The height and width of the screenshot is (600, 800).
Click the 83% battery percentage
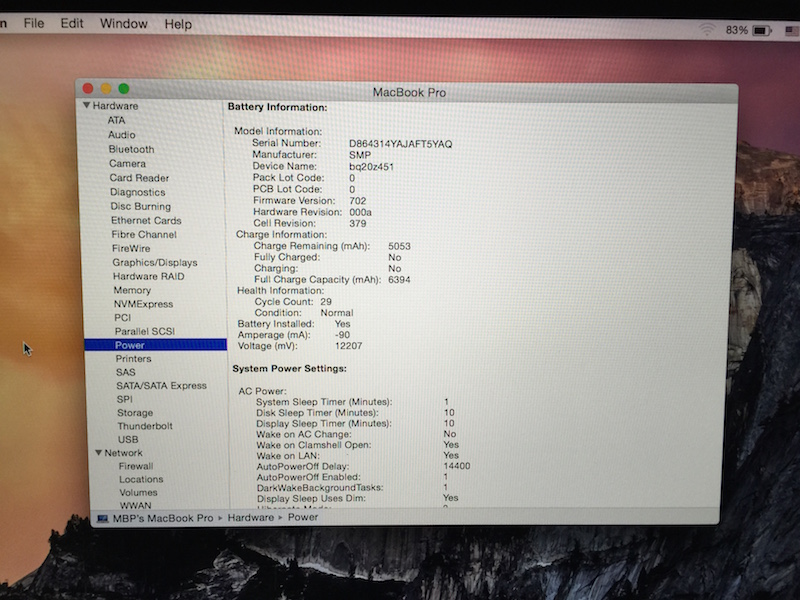[x=736, y=30]
